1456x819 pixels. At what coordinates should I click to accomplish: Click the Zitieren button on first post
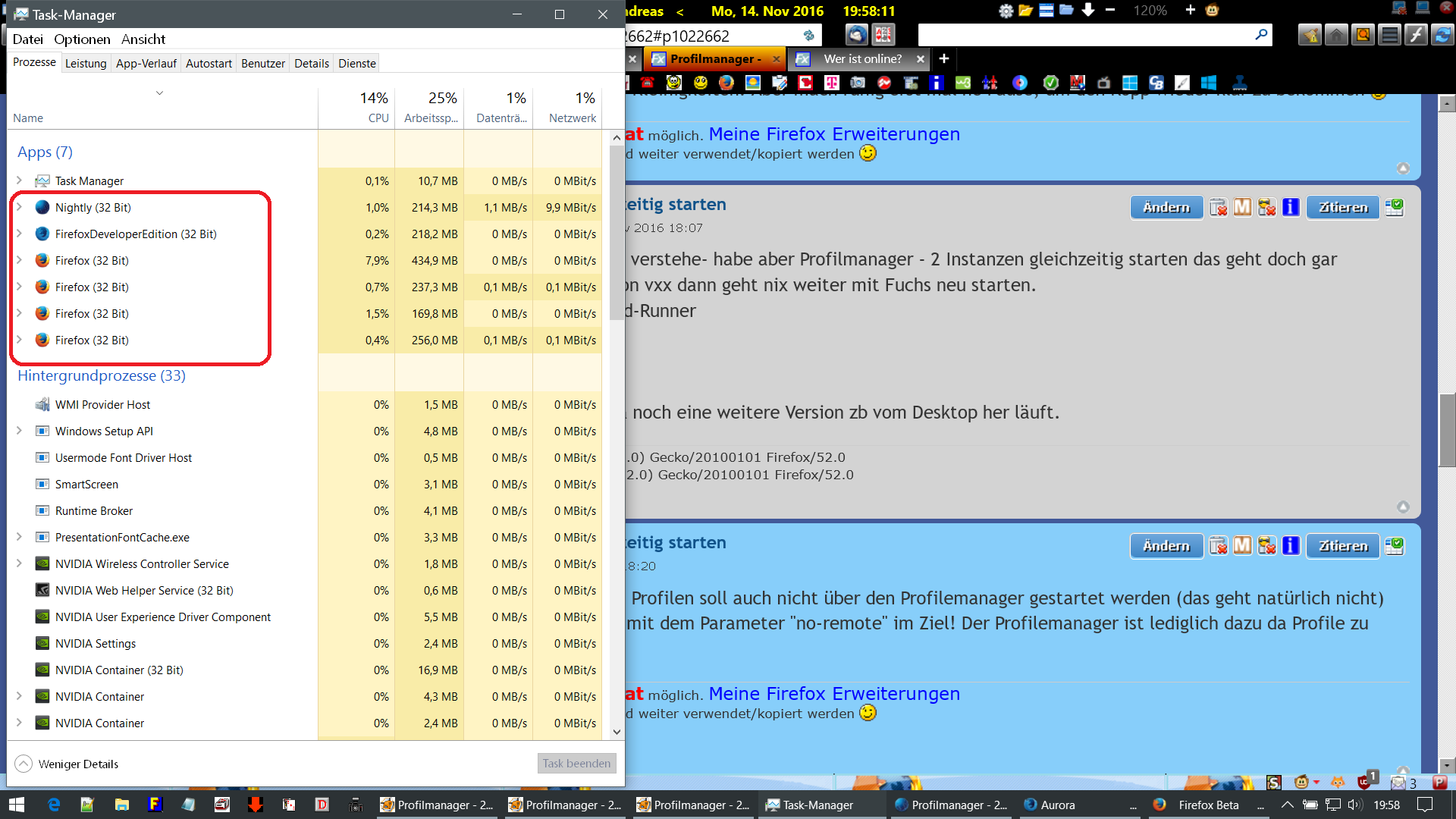click(1342, 207)
